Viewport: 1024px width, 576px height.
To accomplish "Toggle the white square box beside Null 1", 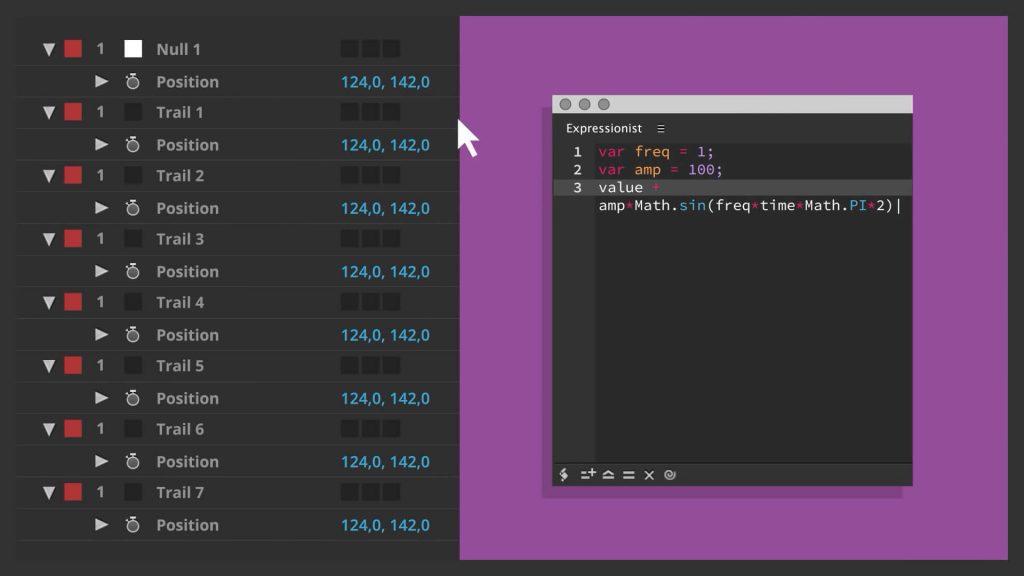I will tap(133, 49).
